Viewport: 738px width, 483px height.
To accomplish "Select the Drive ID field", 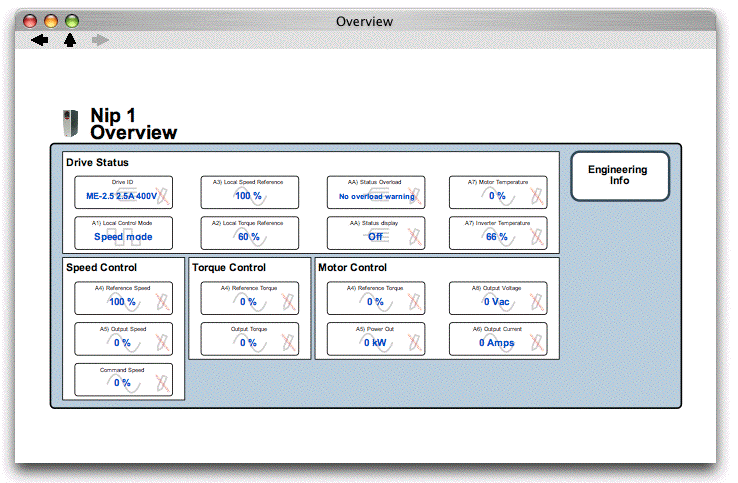I will point(123,192).
